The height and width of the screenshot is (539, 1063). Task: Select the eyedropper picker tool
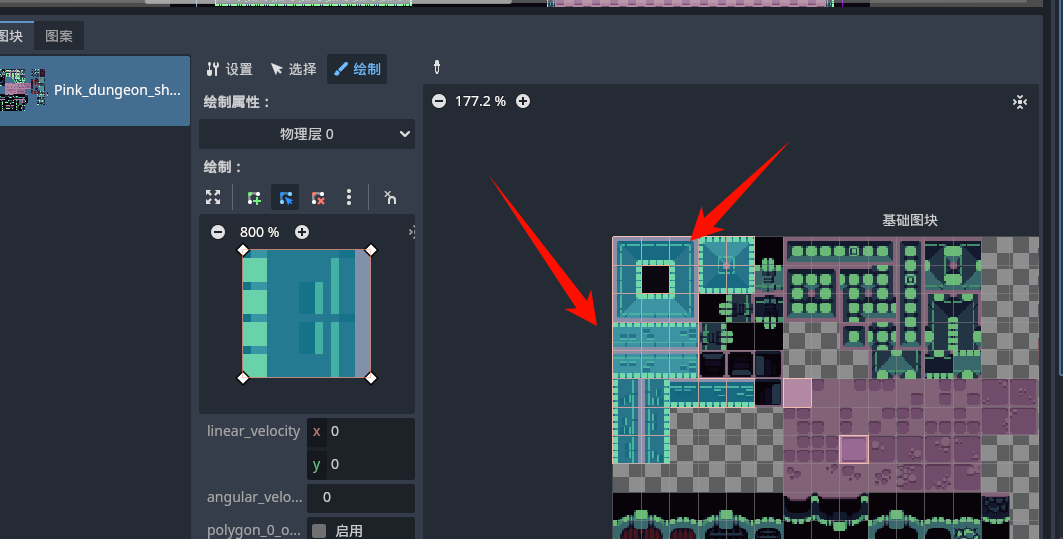click(x=437, y=67)
